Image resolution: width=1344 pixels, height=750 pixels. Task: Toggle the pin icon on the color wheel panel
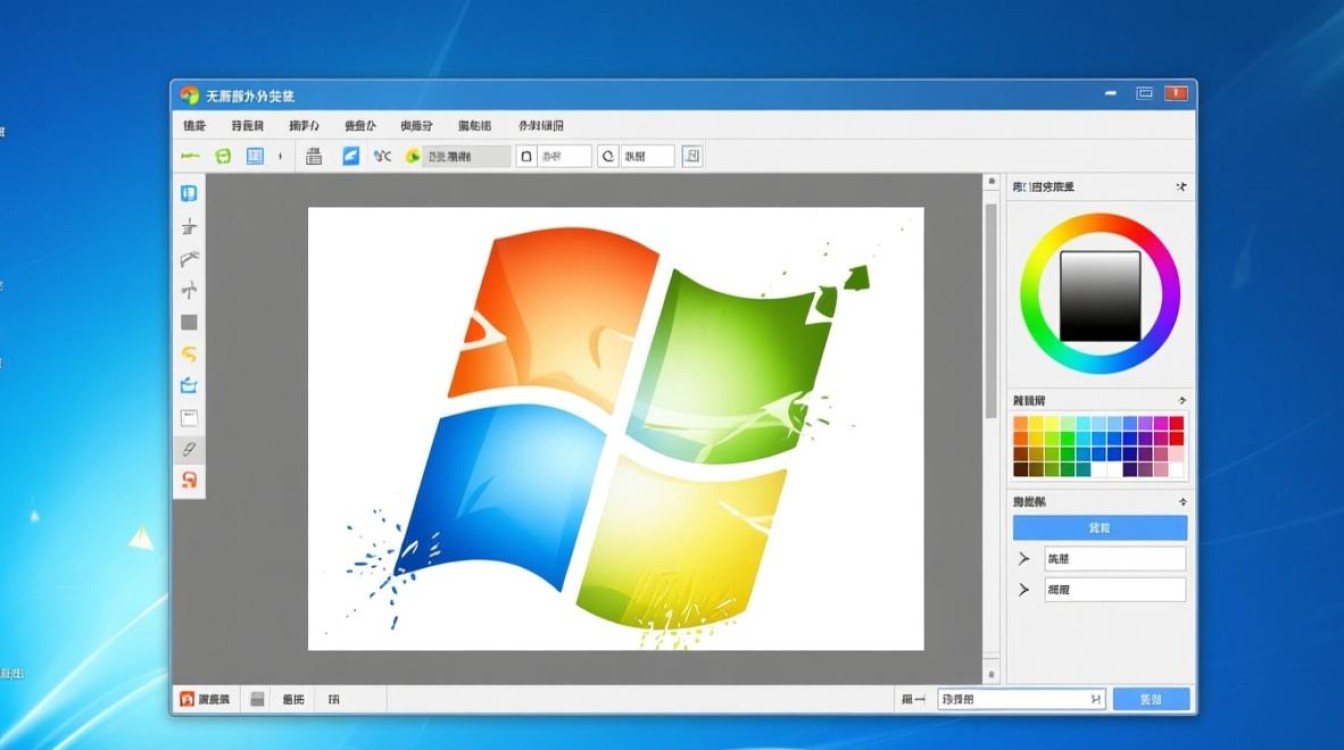tap(1181, 187)
